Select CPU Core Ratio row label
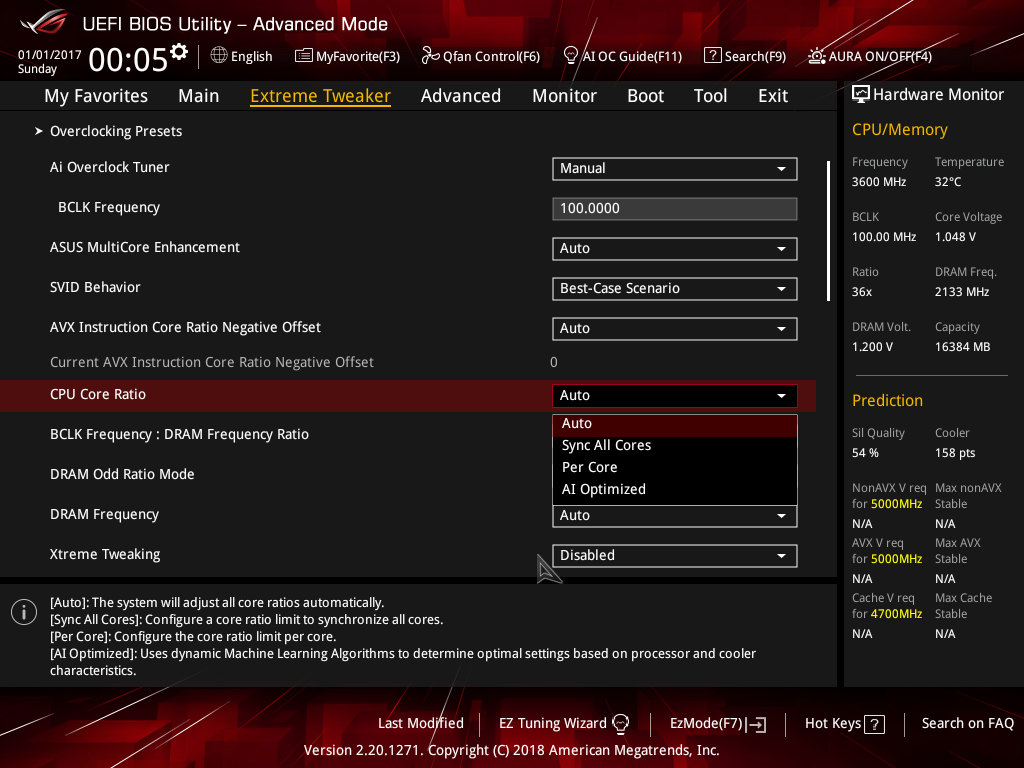 98,394
